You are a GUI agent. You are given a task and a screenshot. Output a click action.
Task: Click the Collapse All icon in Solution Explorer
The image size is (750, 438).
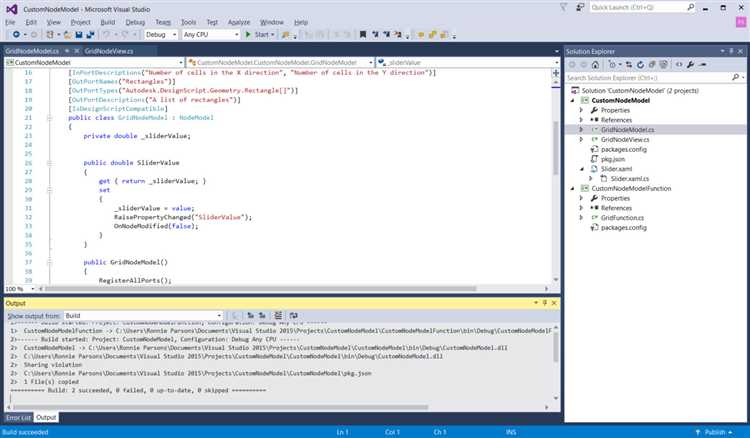click(652, 65)
